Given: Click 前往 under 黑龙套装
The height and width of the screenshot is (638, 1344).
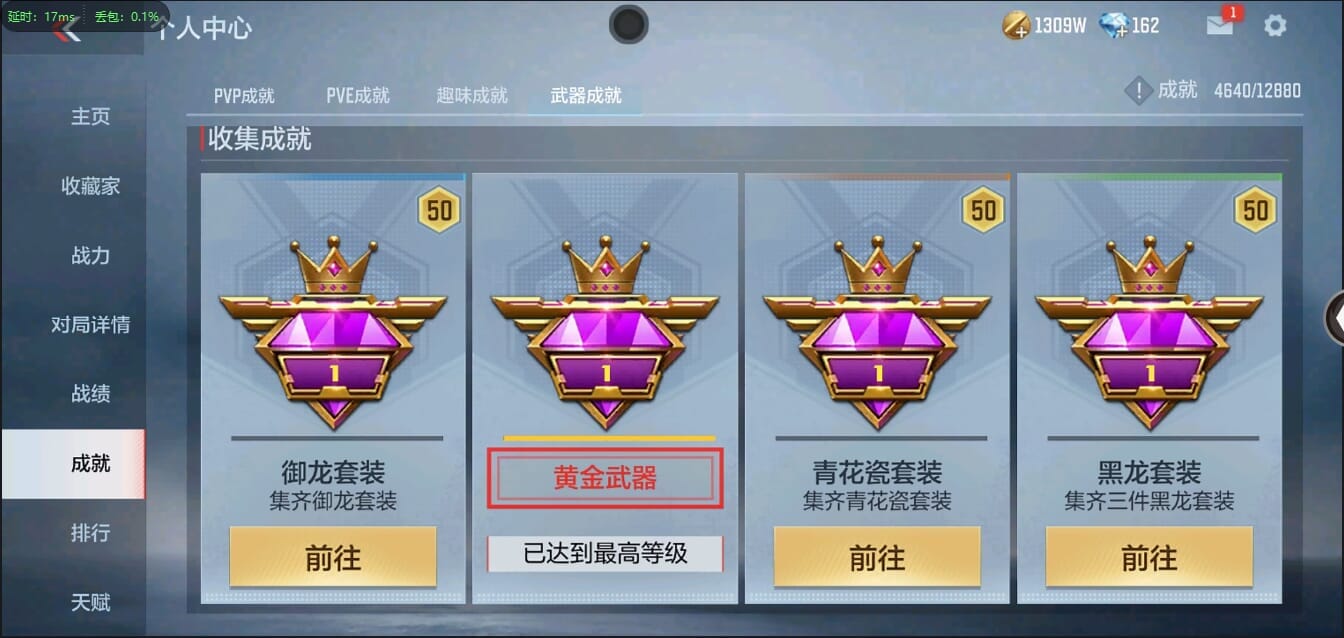Looking at the screenshot, I should (1149, 557).
